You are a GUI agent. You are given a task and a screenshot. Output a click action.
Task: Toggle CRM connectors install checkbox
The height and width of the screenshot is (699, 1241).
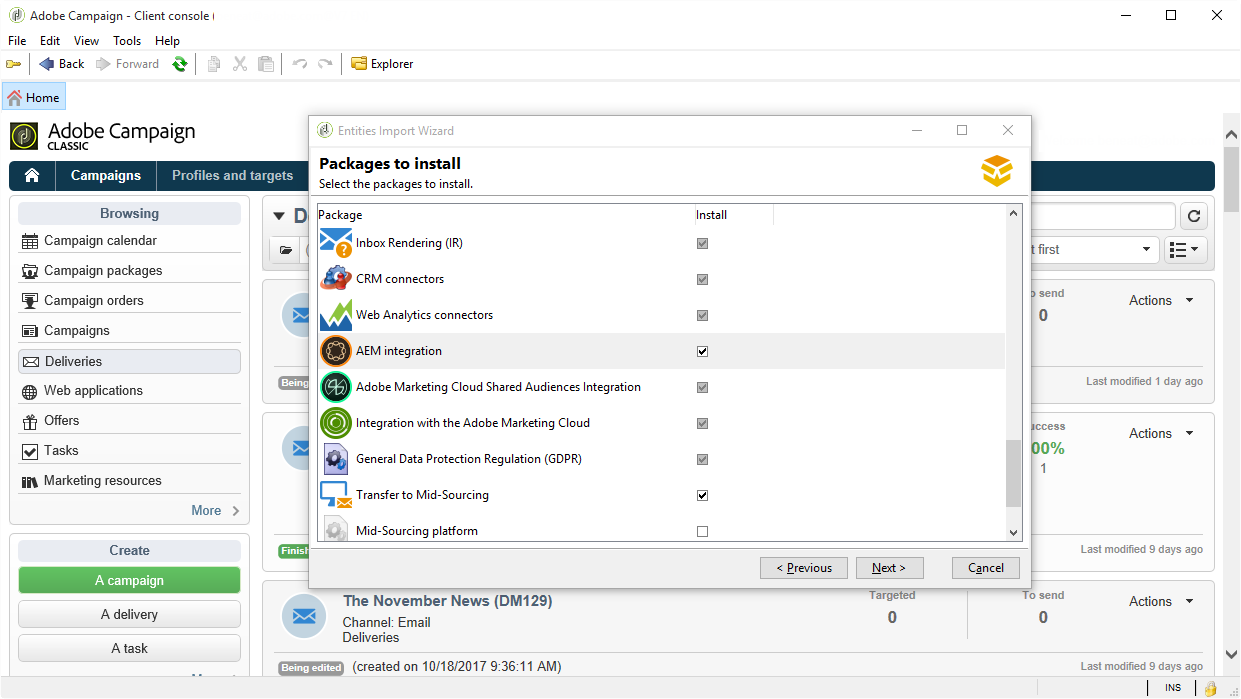click(x=702, y=279)
